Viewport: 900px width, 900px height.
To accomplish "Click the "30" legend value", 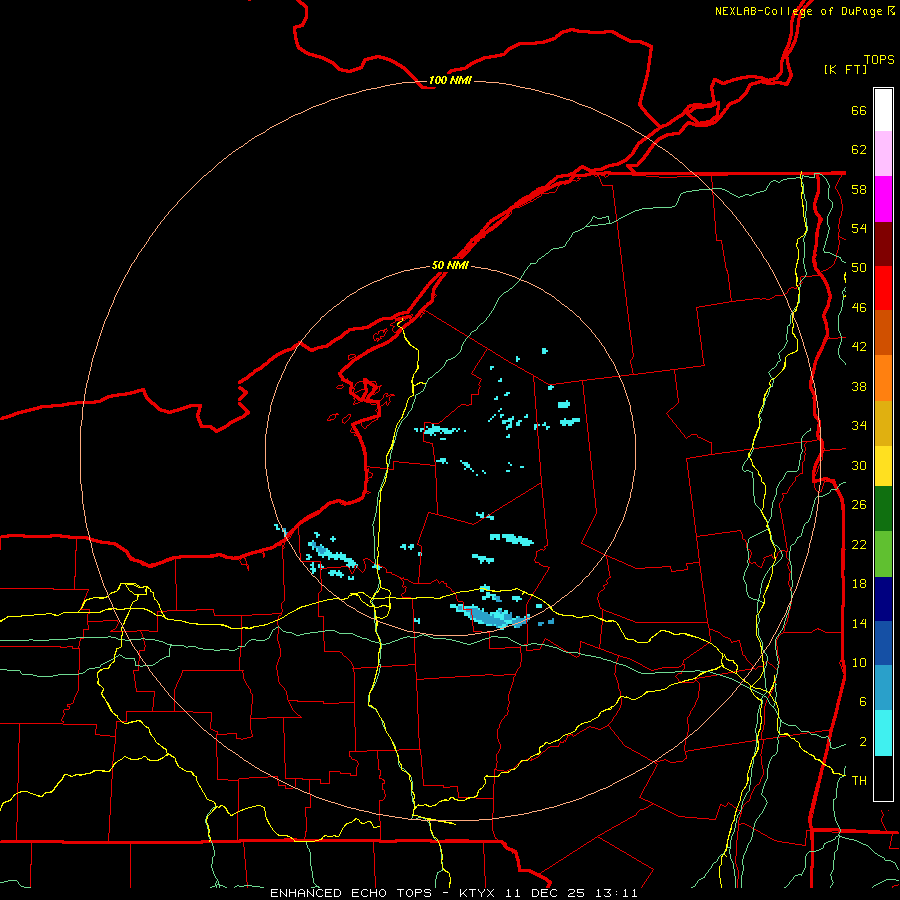I will coord(859,465).
